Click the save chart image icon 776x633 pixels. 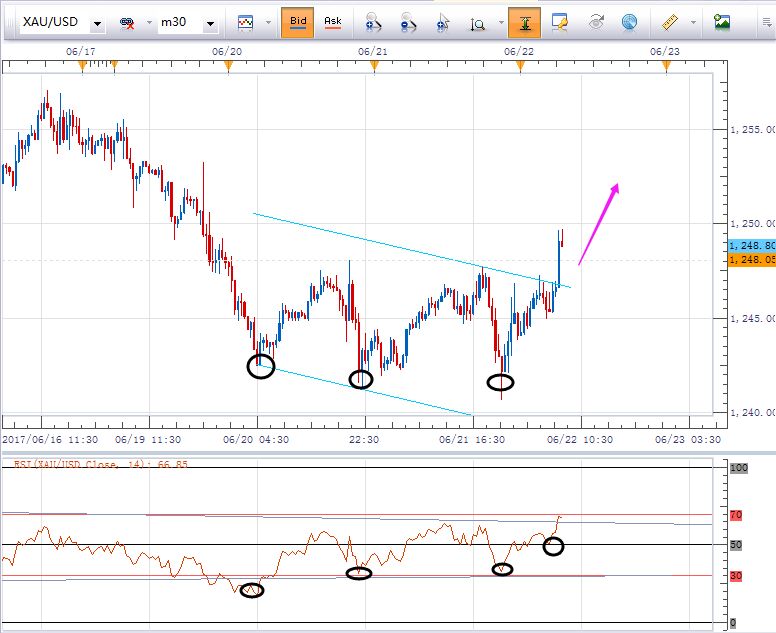(722, 21)
